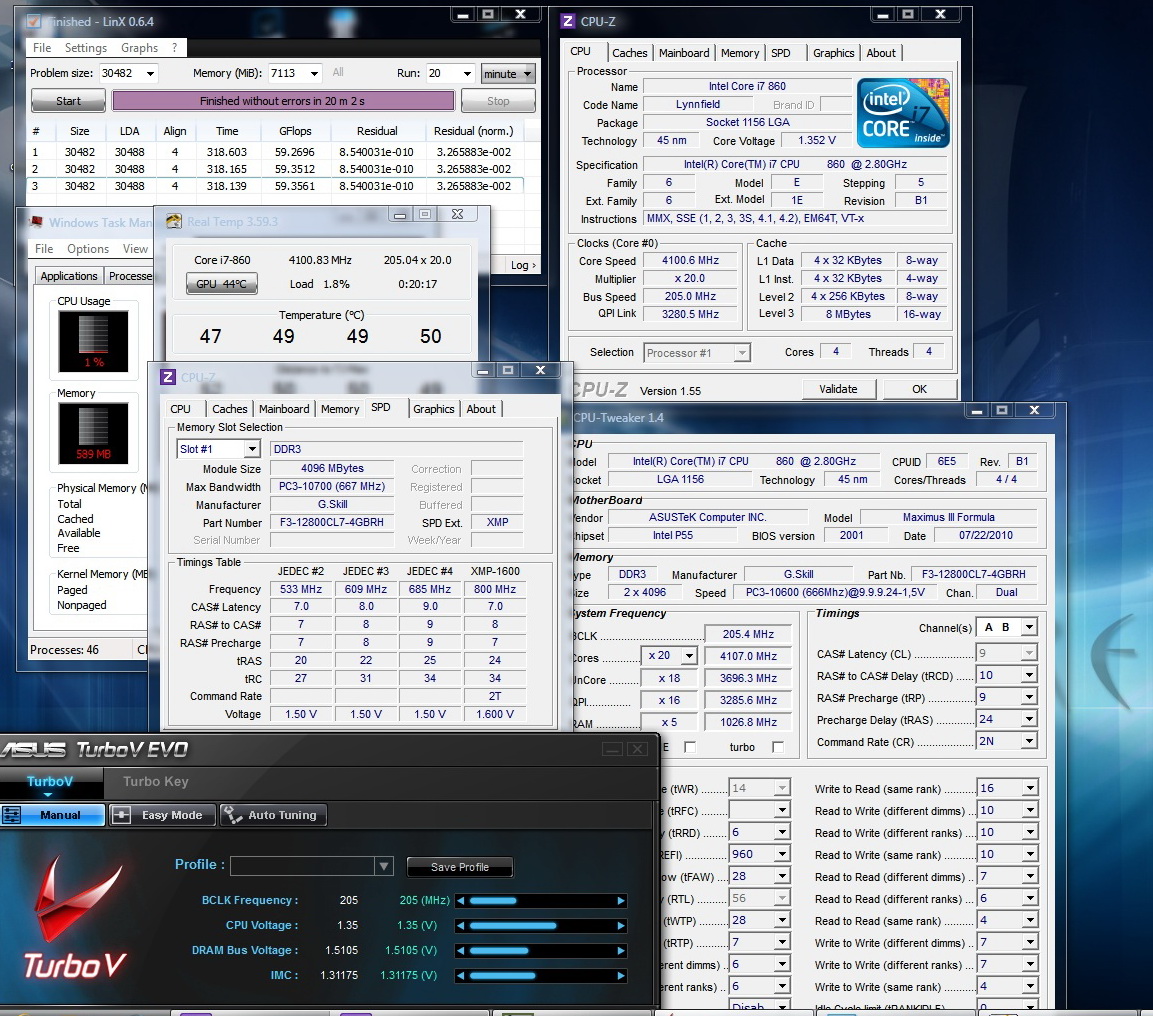Image resolution: width=1153 pixels, height=1016 pixels.
Task: Click the LinX finished status progress bar
Action: pos(283,101)
